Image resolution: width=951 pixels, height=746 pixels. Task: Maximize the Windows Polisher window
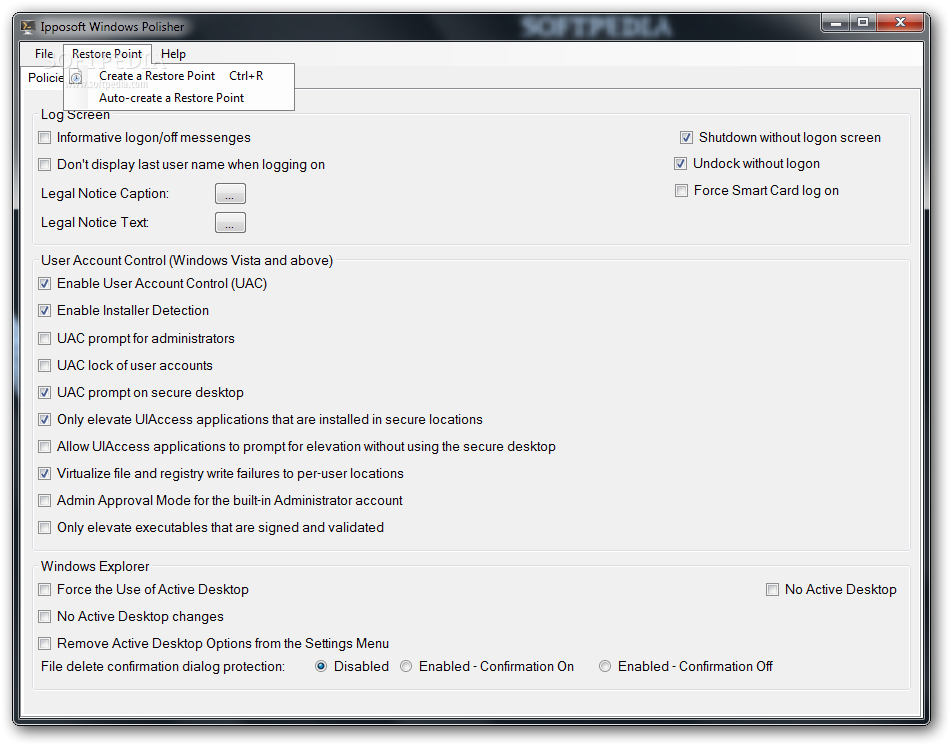863,23
